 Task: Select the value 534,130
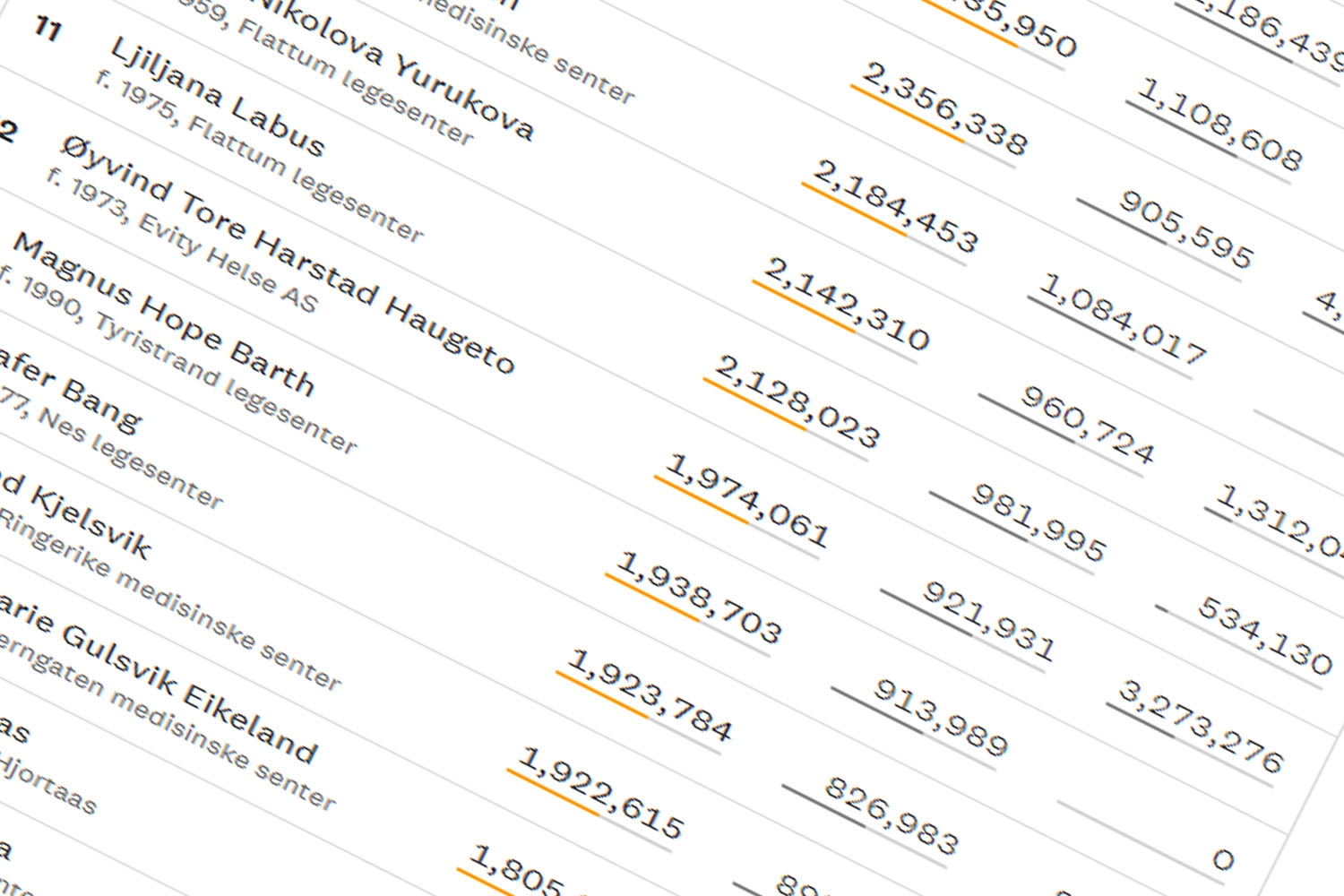point(1265,635)
